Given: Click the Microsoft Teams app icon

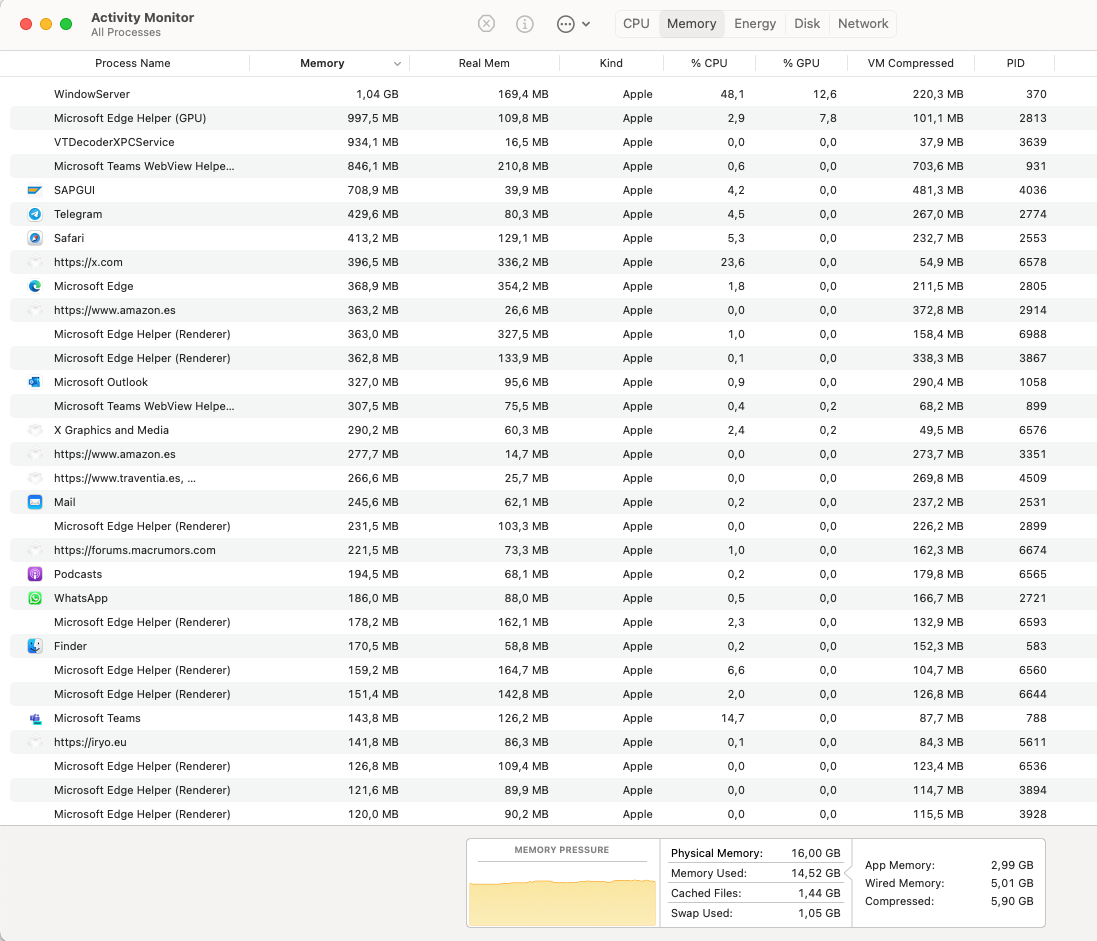Looking at the screenshot, I should 35,719.
